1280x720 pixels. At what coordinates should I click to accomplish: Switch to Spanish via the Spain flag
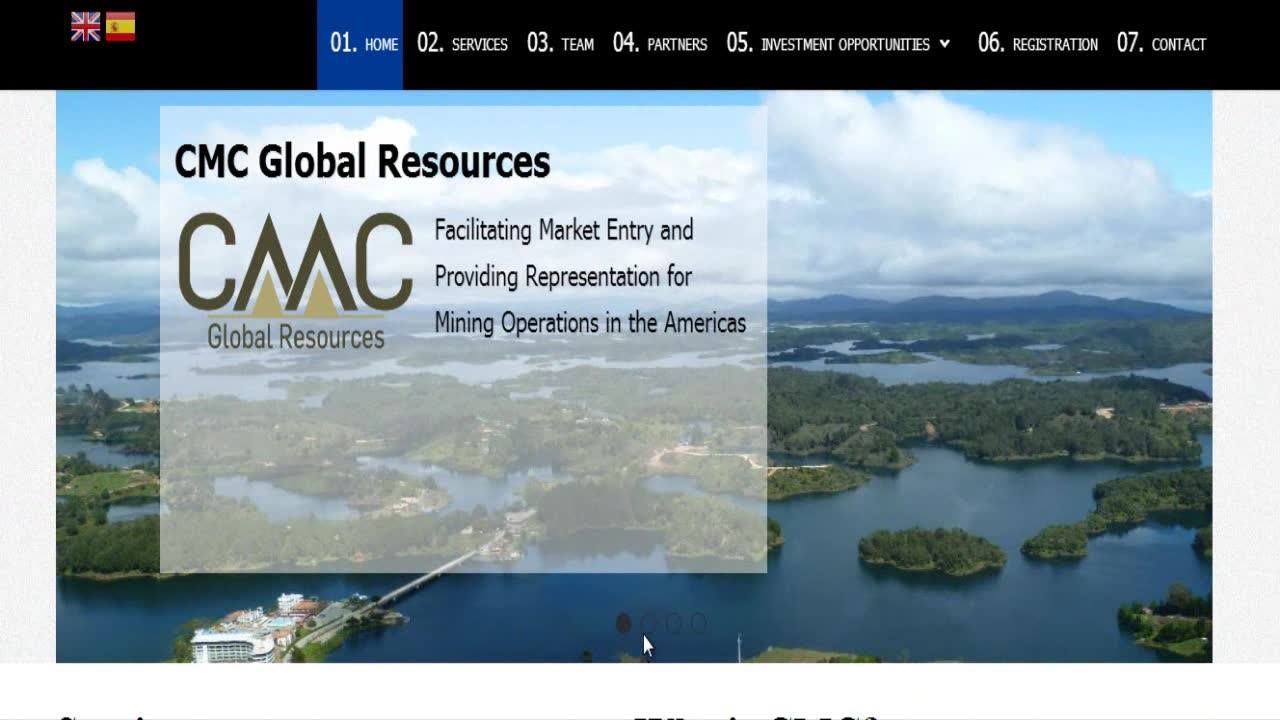pyautogui.click(x=120, y=27)
